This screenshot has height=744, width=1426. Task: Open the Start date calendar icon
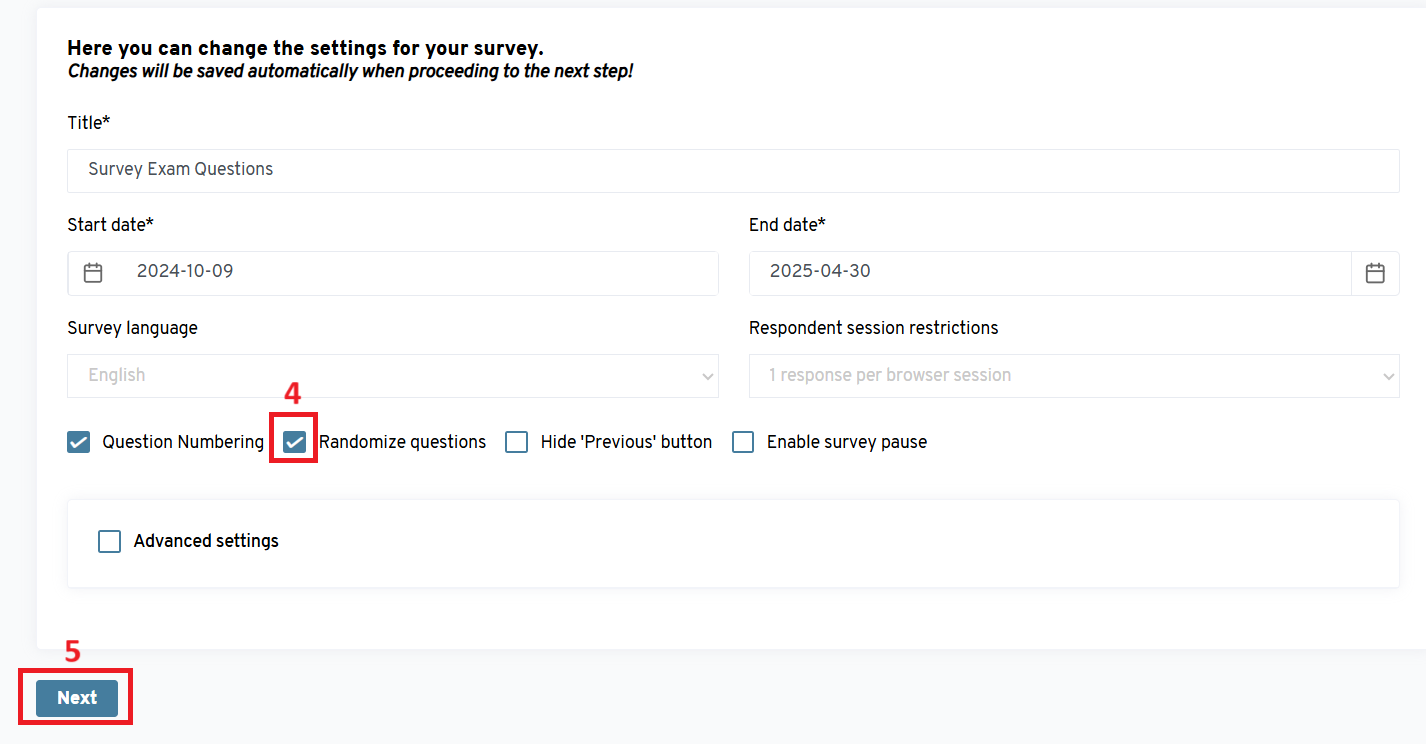coord(93,272)
